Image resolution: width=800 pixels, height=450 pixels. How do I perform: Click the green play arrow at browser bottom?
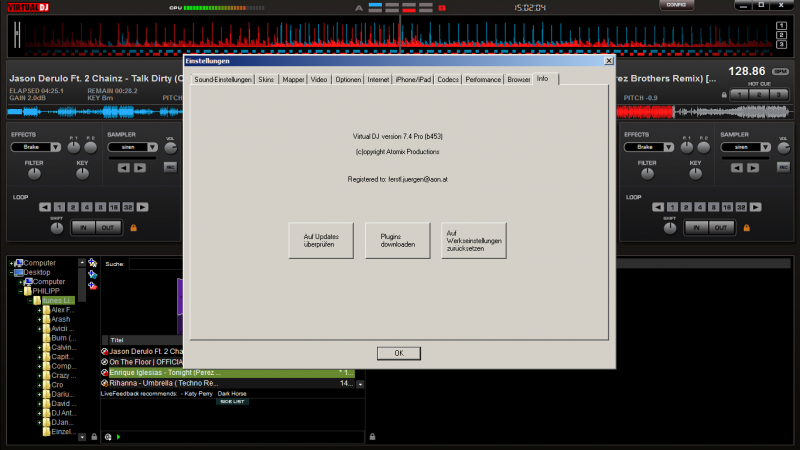(x=118, y=437)
